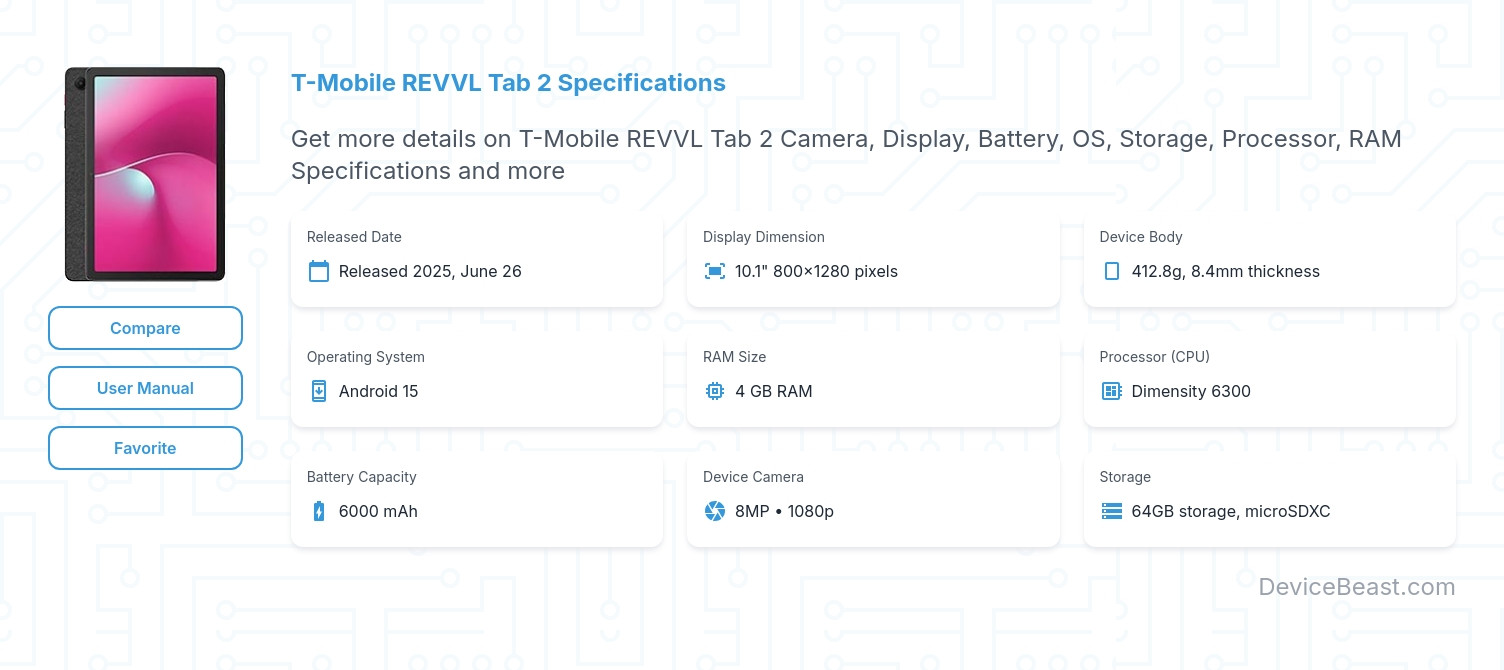Click the device body tablet outline icon
The image size is (1504, 670).
pos(1111,271)
